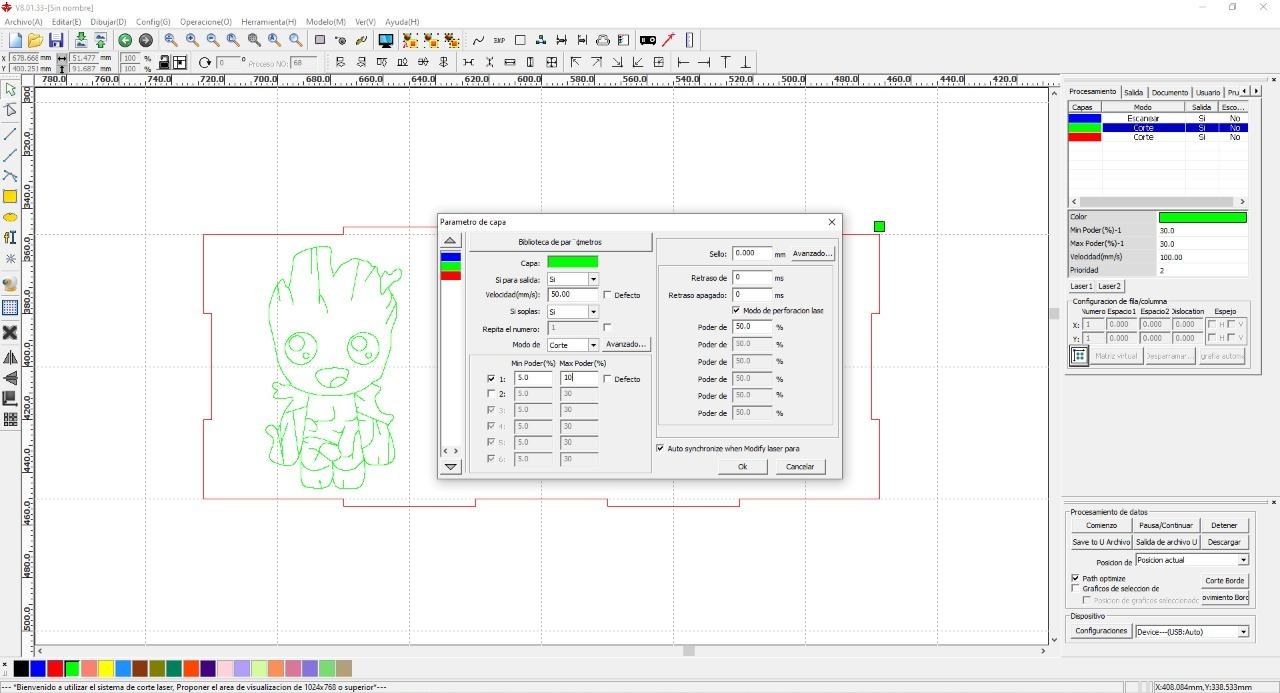The image size is (1280, 693).
Task: Toggle the Repita el numero checkbox
Action: click(x=607, y=328)
